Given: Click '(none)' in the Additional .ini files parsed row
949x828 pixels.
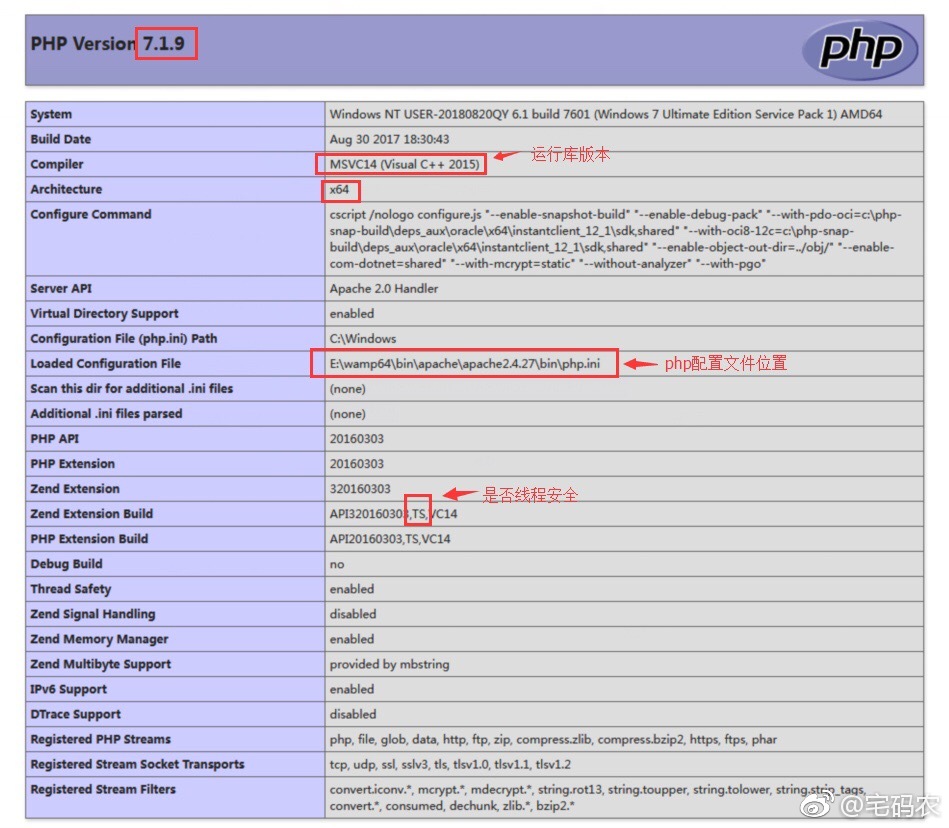Looking at the screenshot, I should [x=347, y=414].
